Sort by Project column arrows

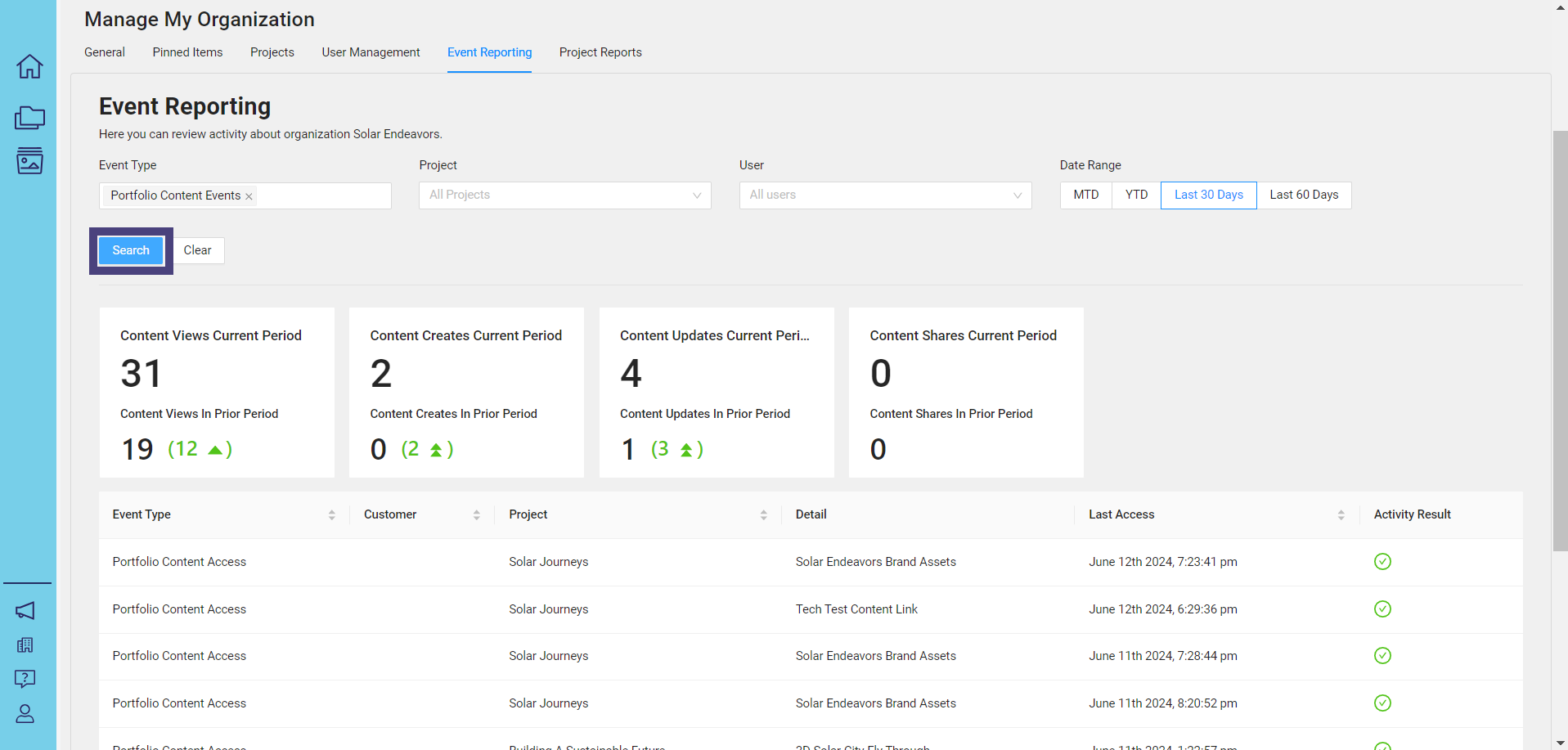(x=763, y=514)
